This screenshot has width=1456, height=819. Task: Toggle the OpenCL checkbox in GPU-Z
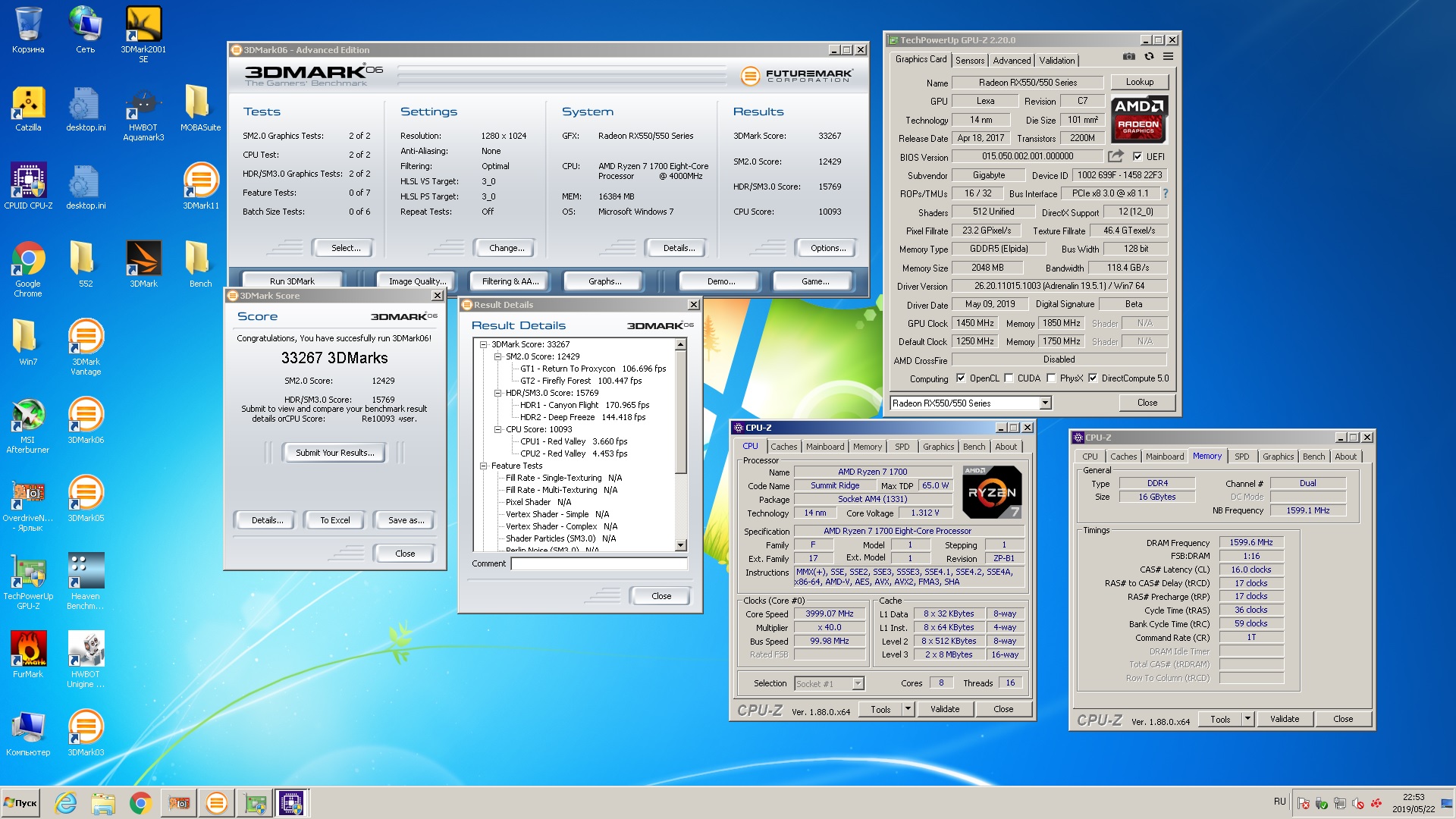point(961,378)
